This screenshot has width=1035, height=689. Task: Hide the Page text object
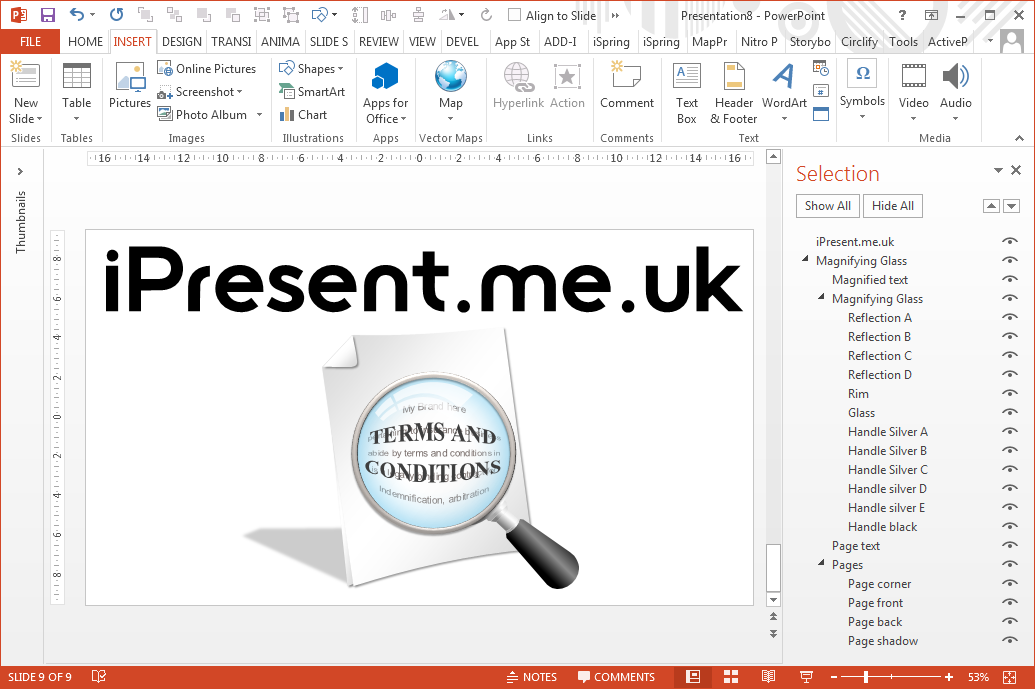coord(1009,546)
